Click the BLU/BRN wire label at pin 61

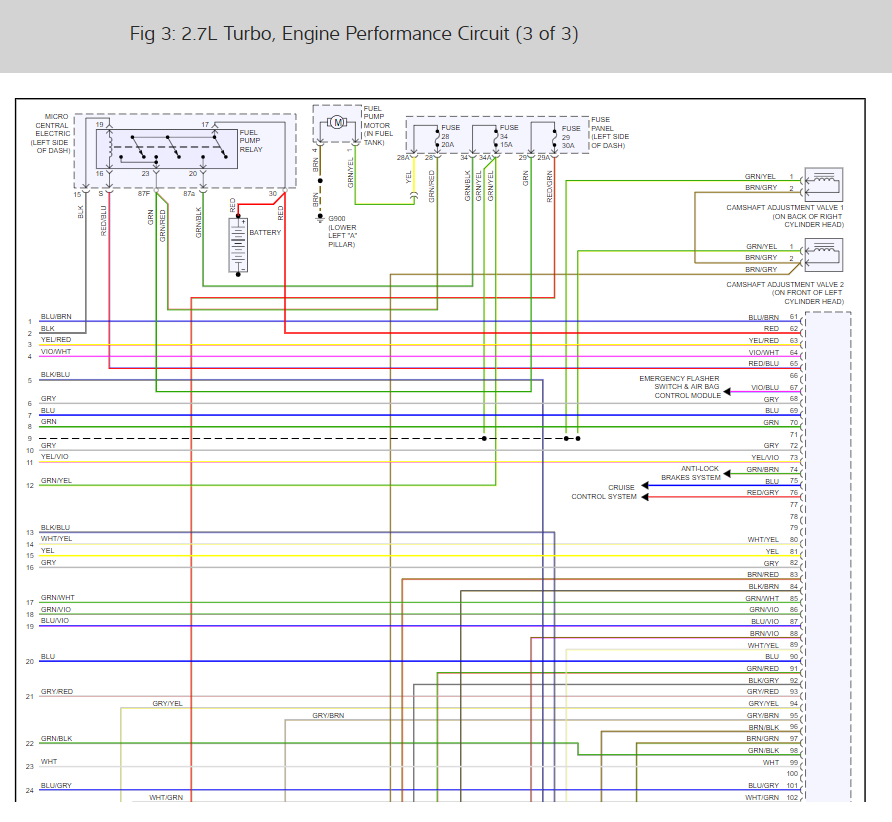[763, 317]
